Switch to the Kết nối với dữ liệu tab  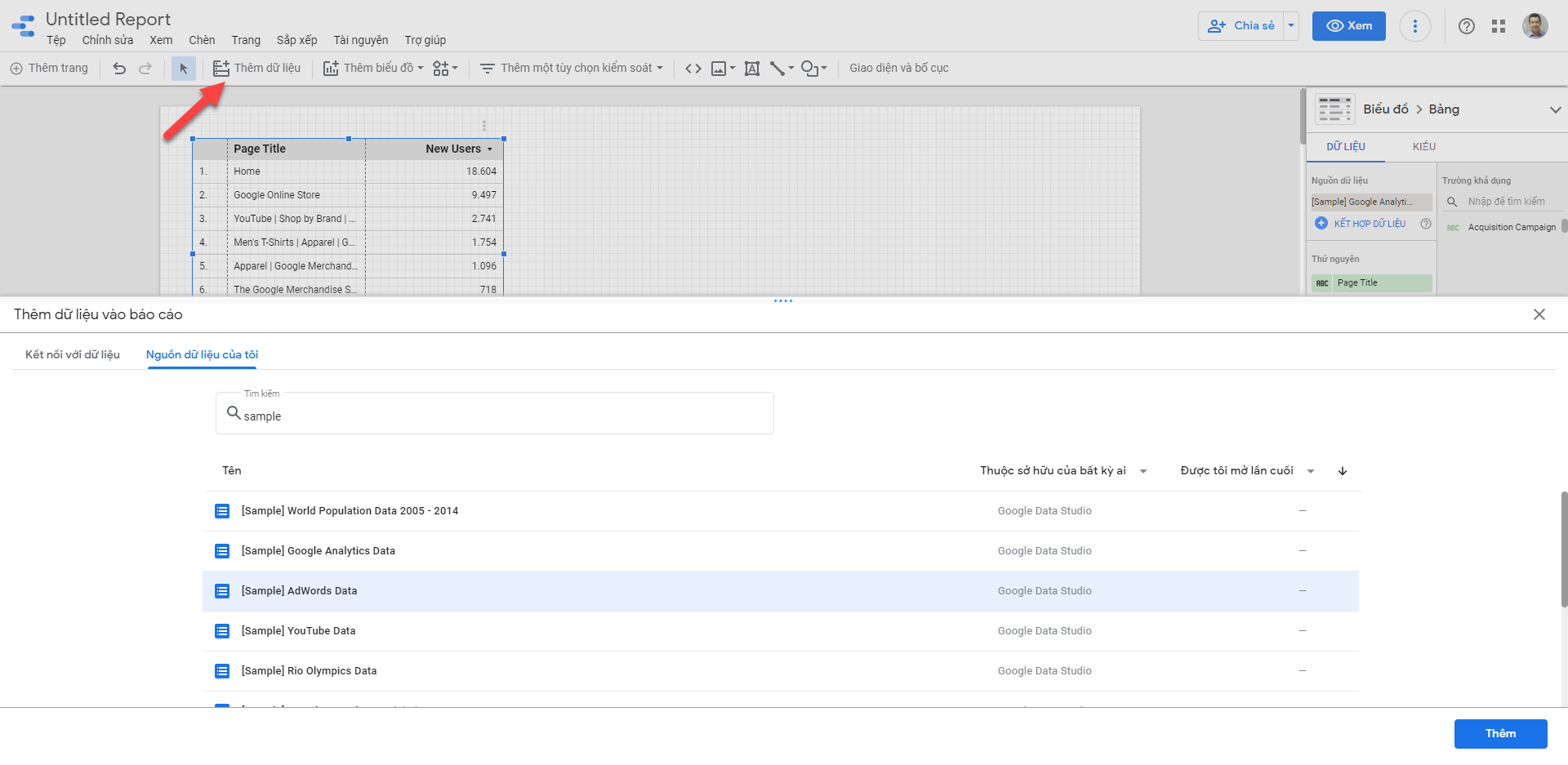(73, 354)
